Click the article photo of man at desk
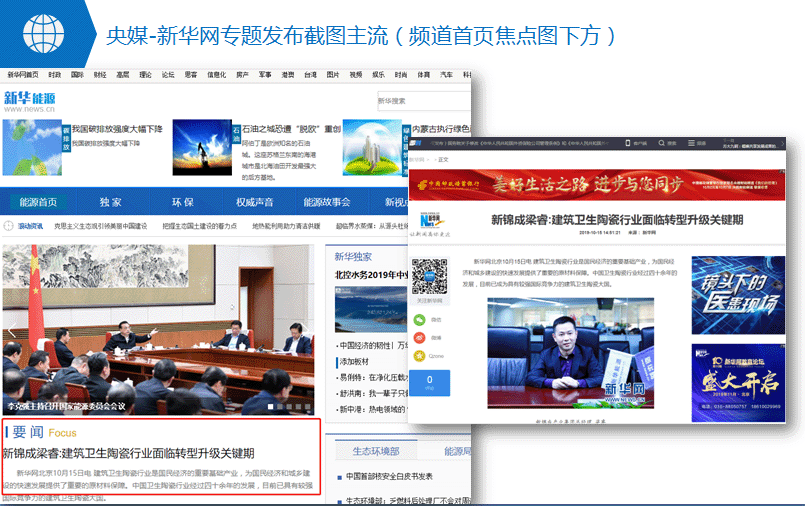Image resolution: width=805 pixels, height=506 pixels. 570,353
